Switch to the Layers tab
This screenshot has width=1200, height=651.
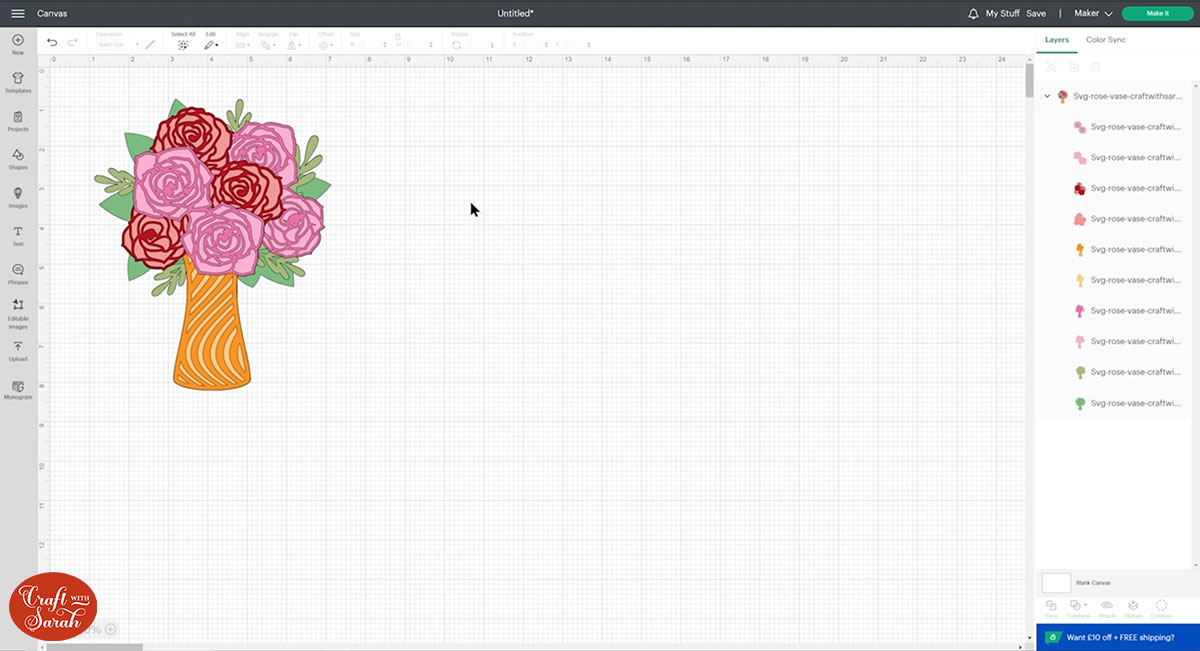tap(1057, 40)
